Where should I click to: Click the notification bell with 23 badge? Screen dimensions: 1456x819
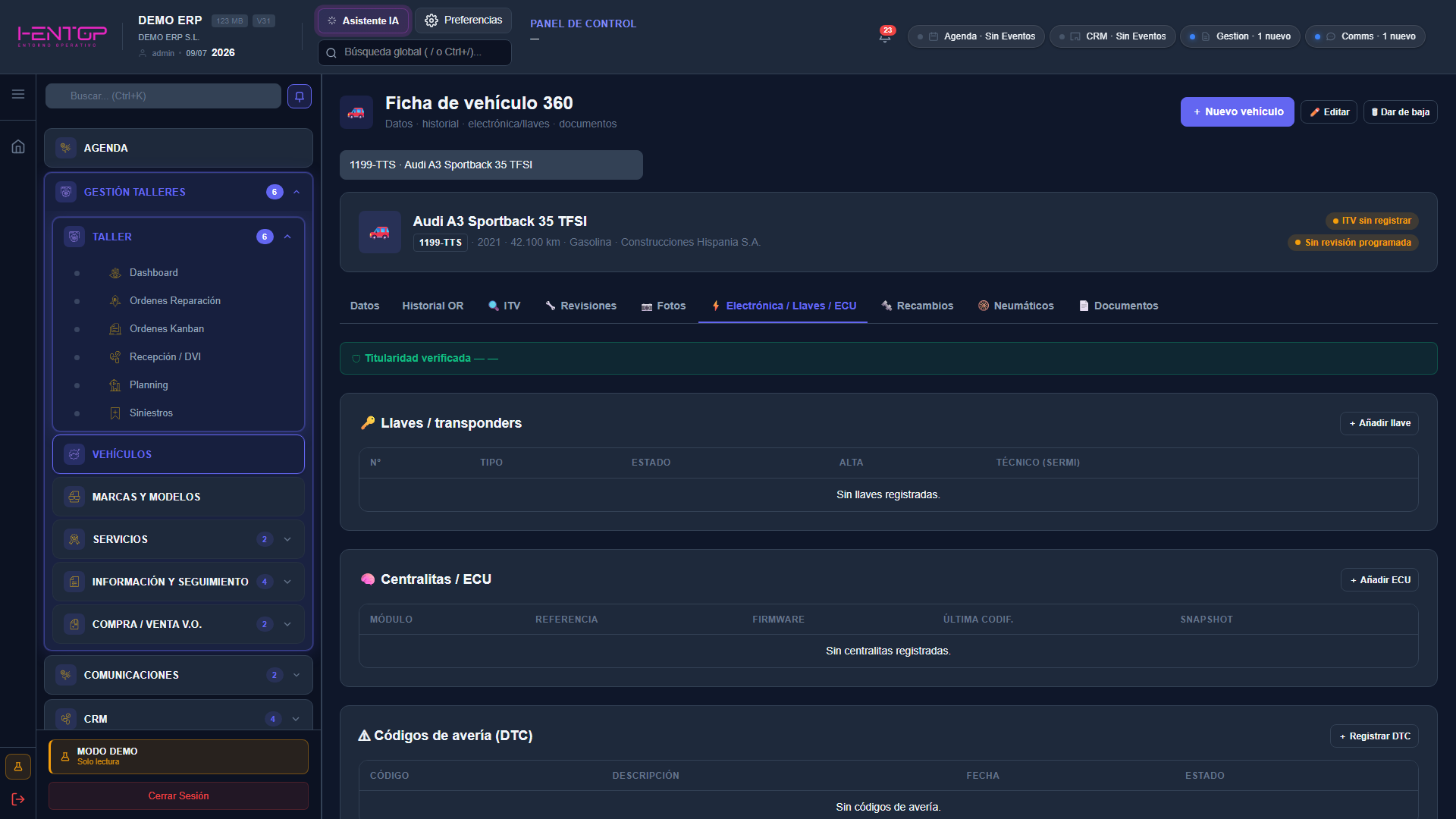885,36
